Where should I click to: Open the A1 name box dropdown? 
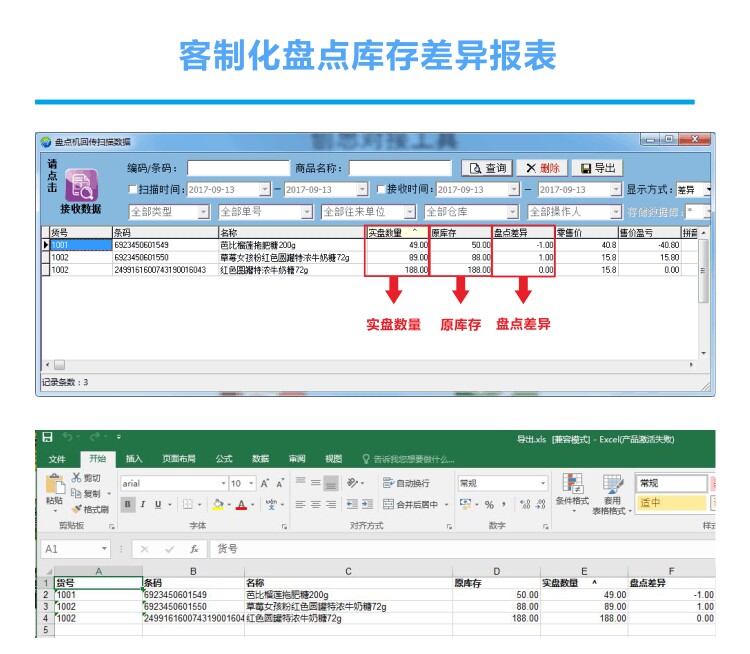[x=104, y=549]
